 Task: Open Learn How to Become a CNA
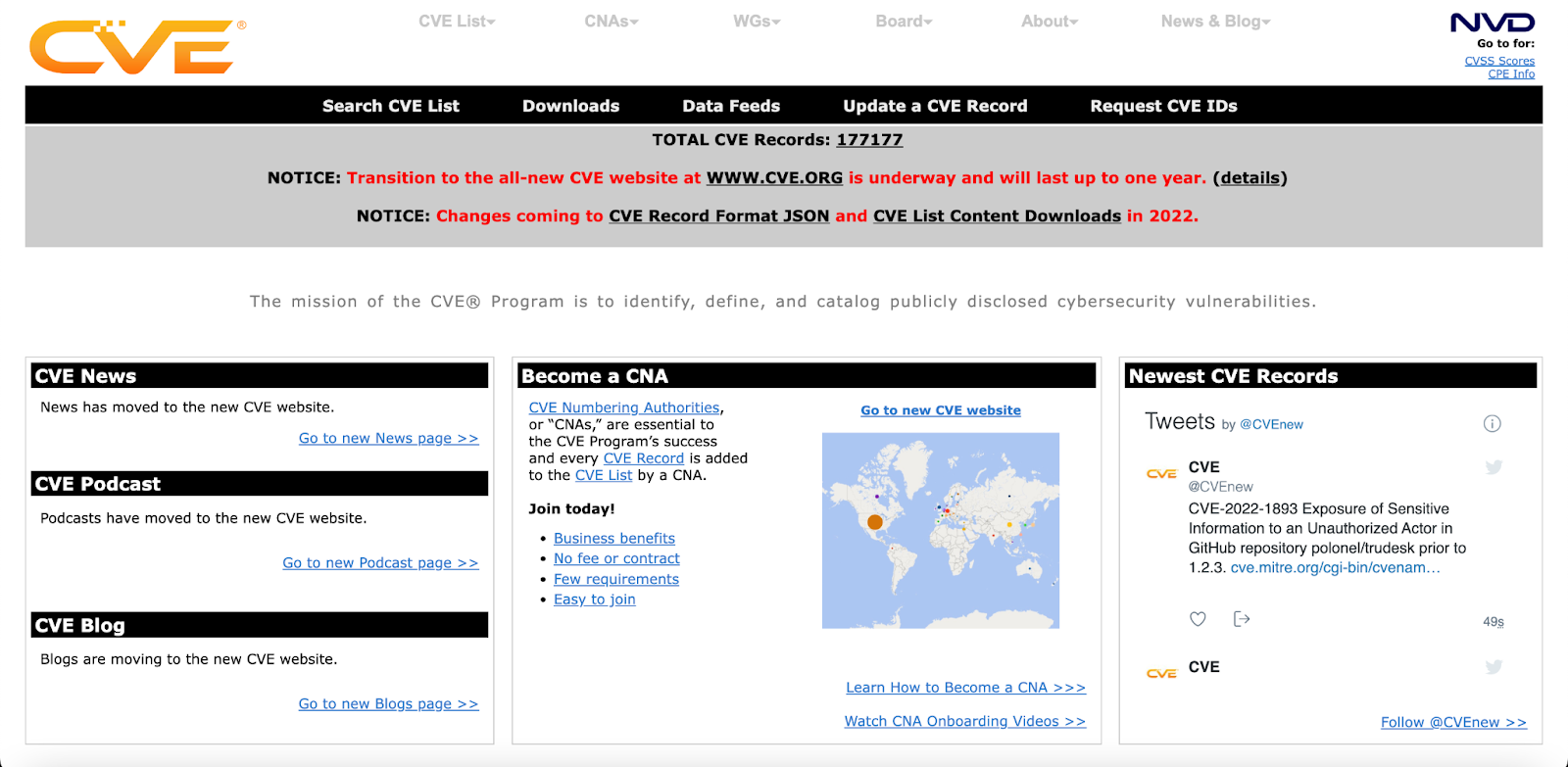point(966,688)
